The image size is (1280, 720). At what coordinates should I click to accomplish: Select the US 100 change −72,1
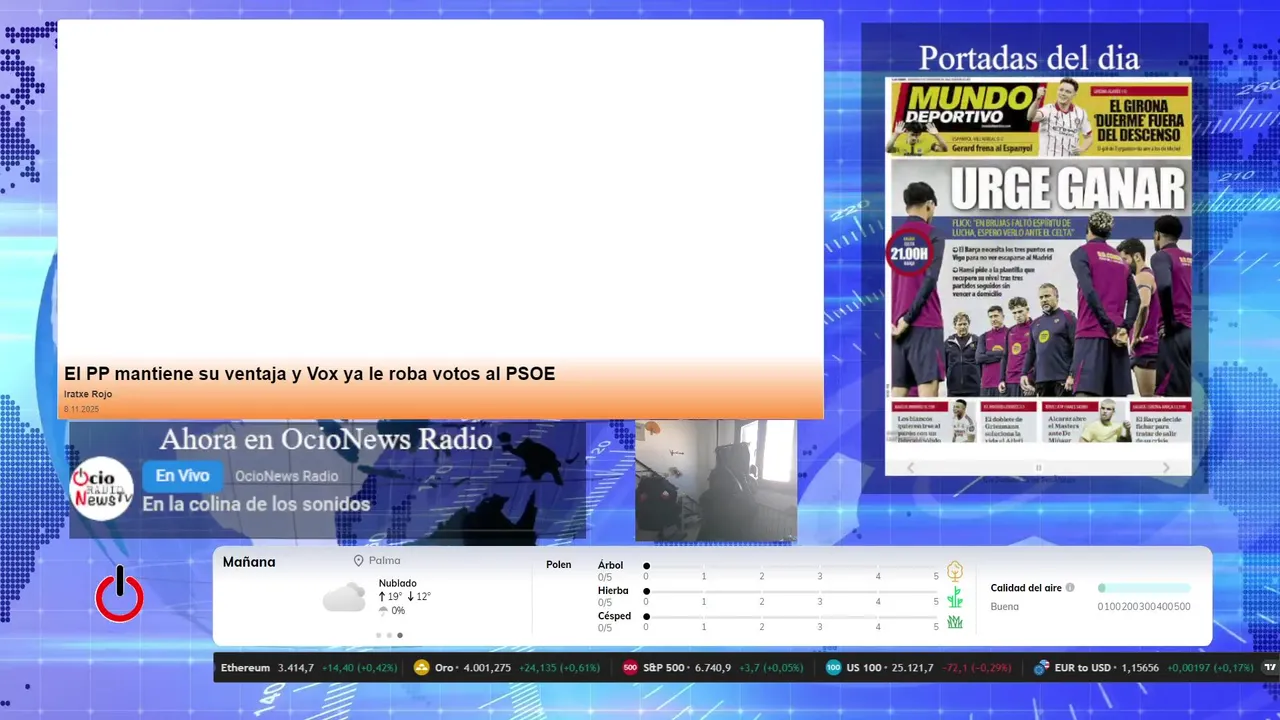click(x=961, y=667)
